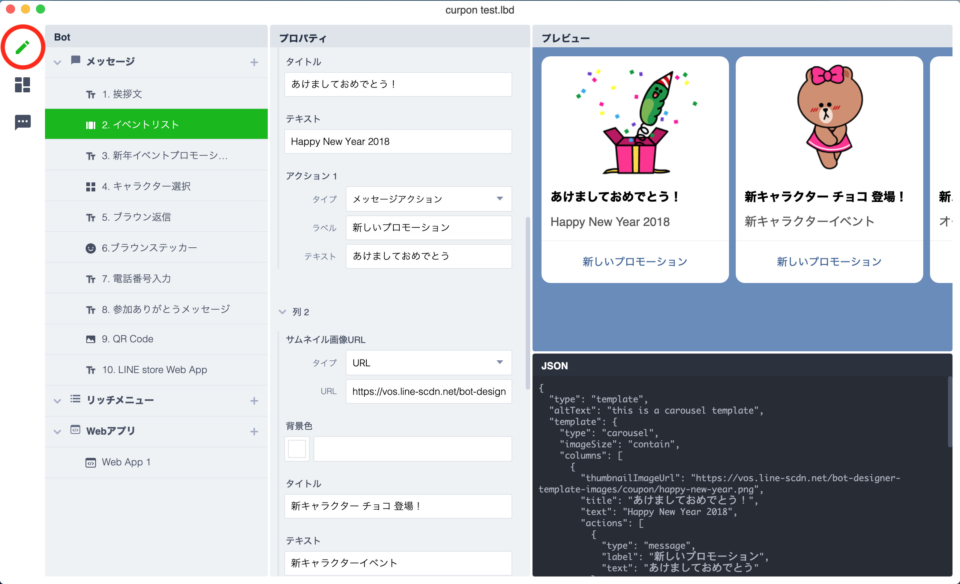Click the JSON line "imageSize": "contain"
Image resolution: width=960 pixels, height=584 pixels.
(620, 444)
